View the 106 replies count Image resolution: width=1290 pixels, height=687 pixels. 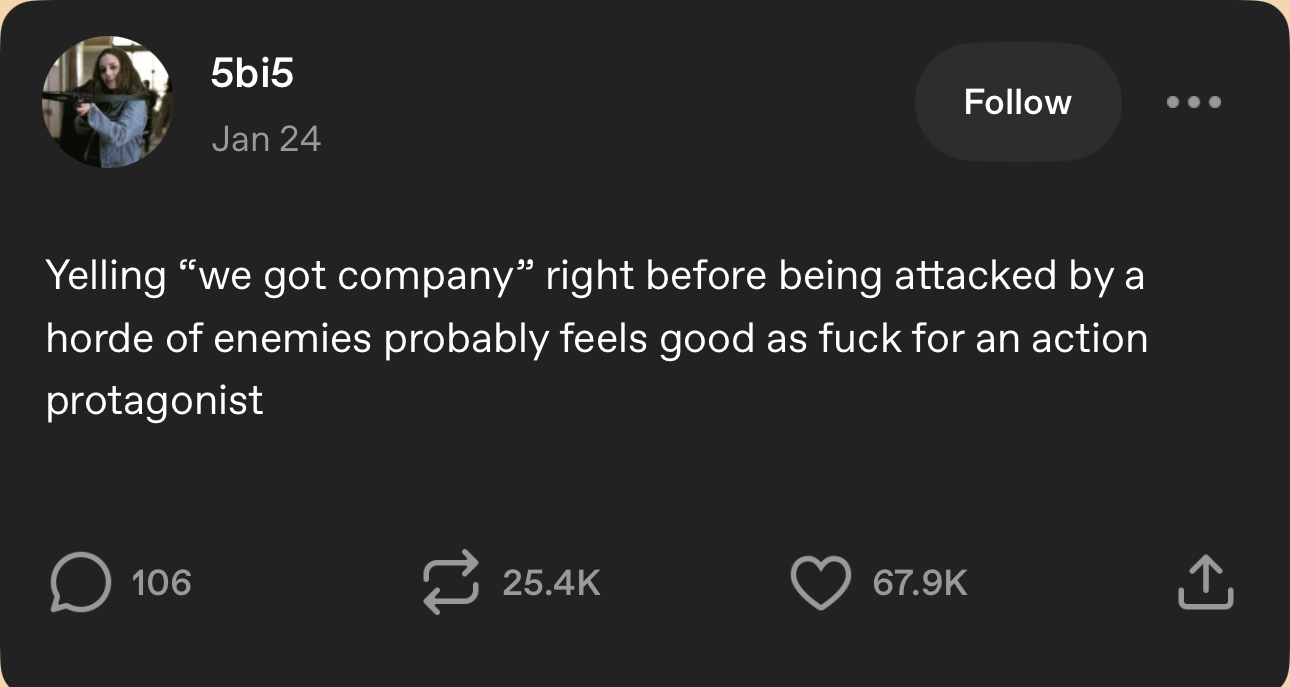[160, 582]
